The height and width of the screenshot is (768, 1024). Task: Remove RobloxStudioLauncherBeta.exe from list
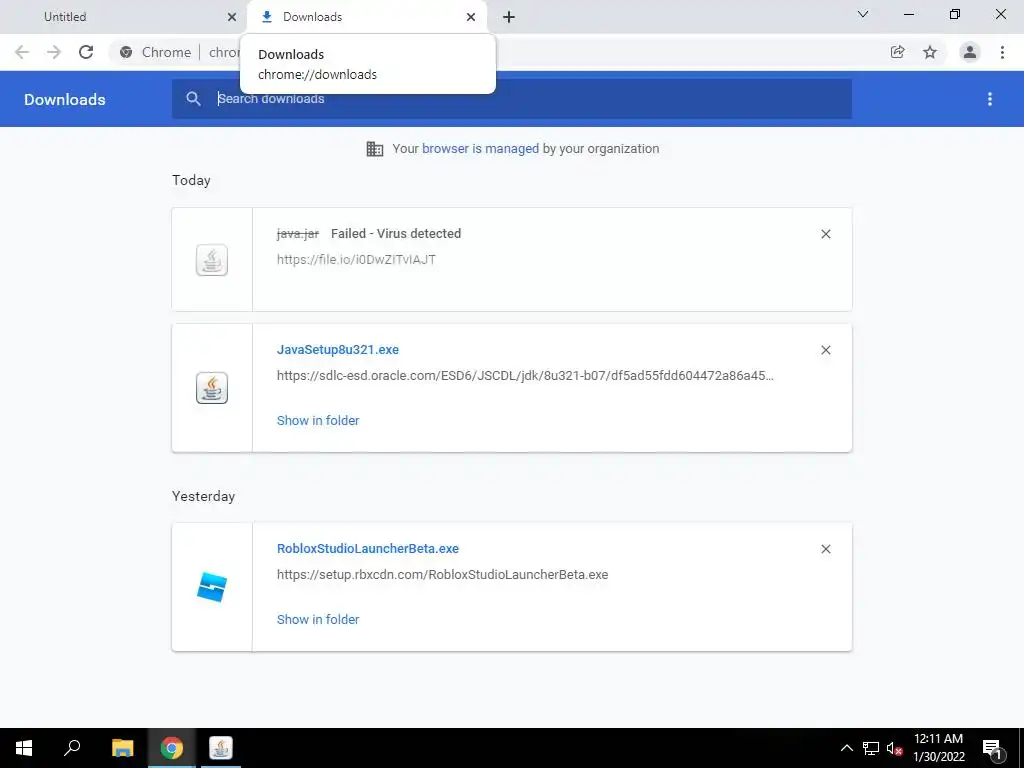(825, 549)
